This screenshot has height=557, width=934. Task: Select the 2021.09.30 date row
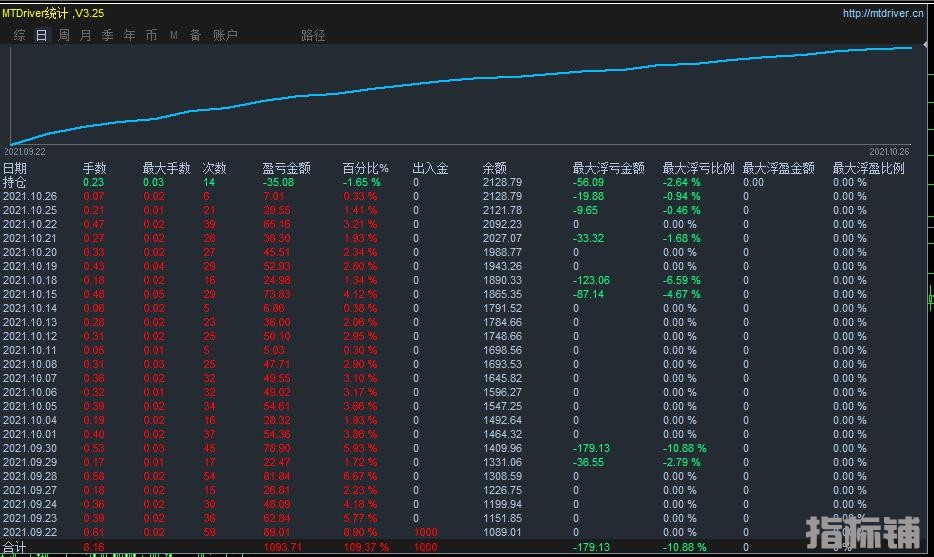coord(30,449)
